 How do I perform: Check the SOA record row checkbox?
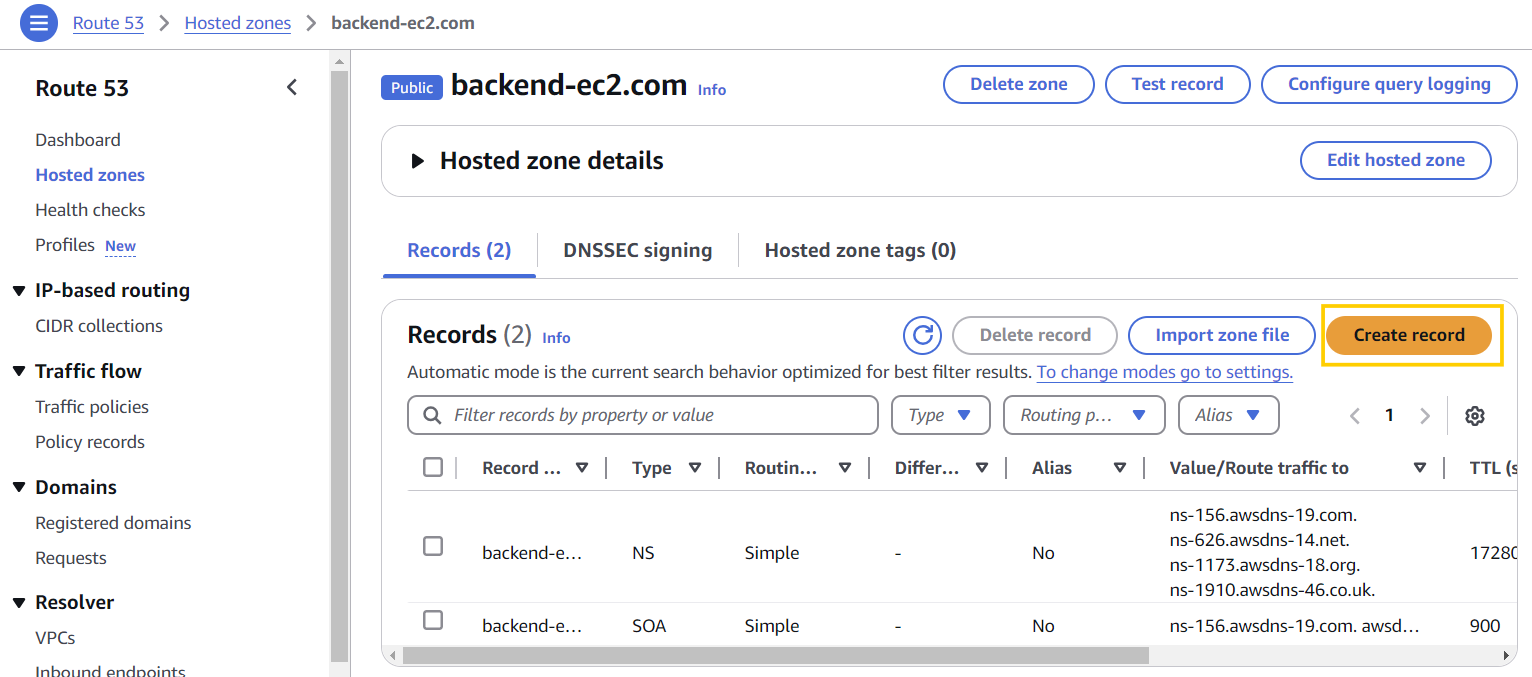pos(433,620)
